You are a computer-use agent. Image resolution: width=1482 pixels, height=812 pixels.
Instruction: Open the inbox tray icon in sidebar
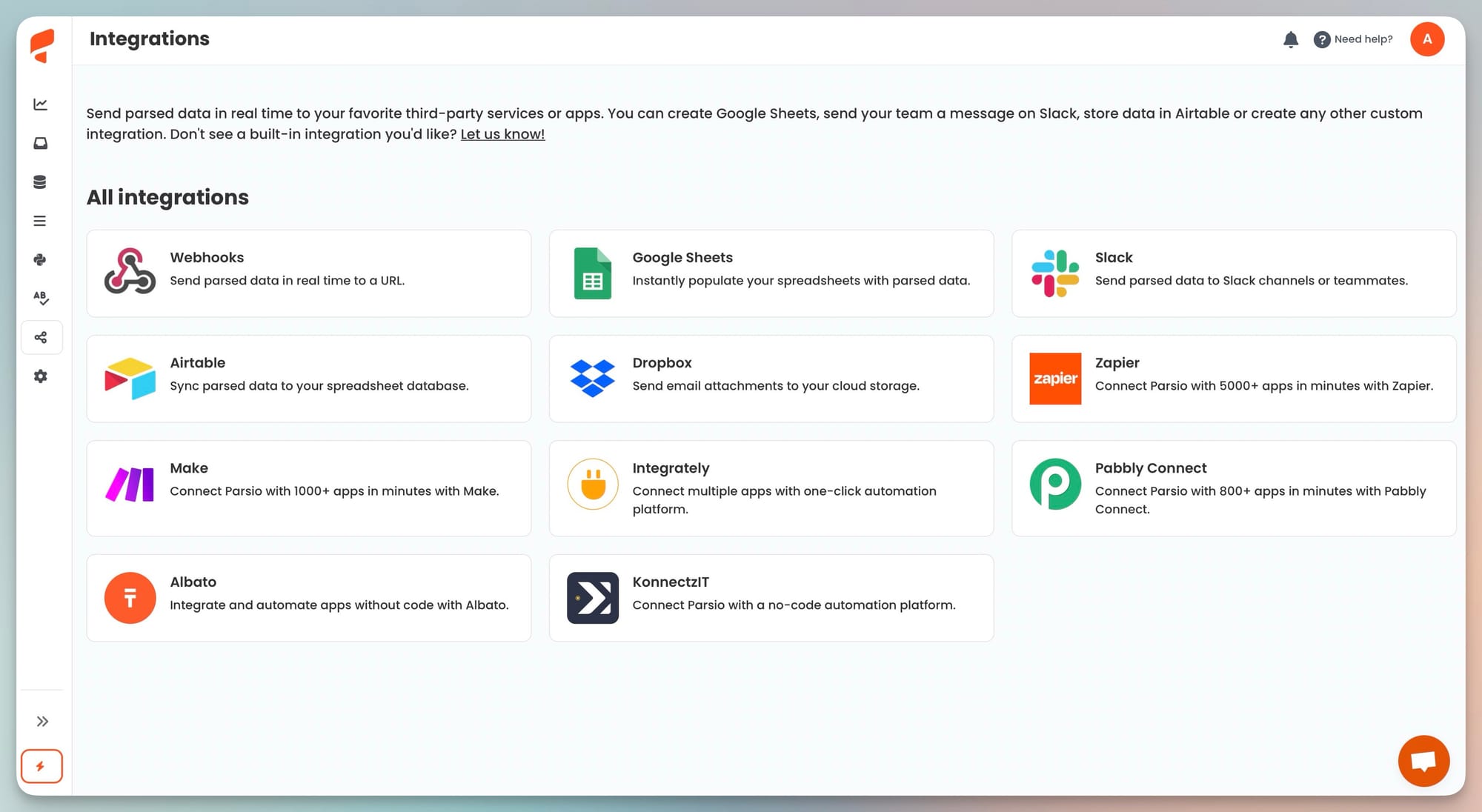pyautogui.click(x=41, y=143)
